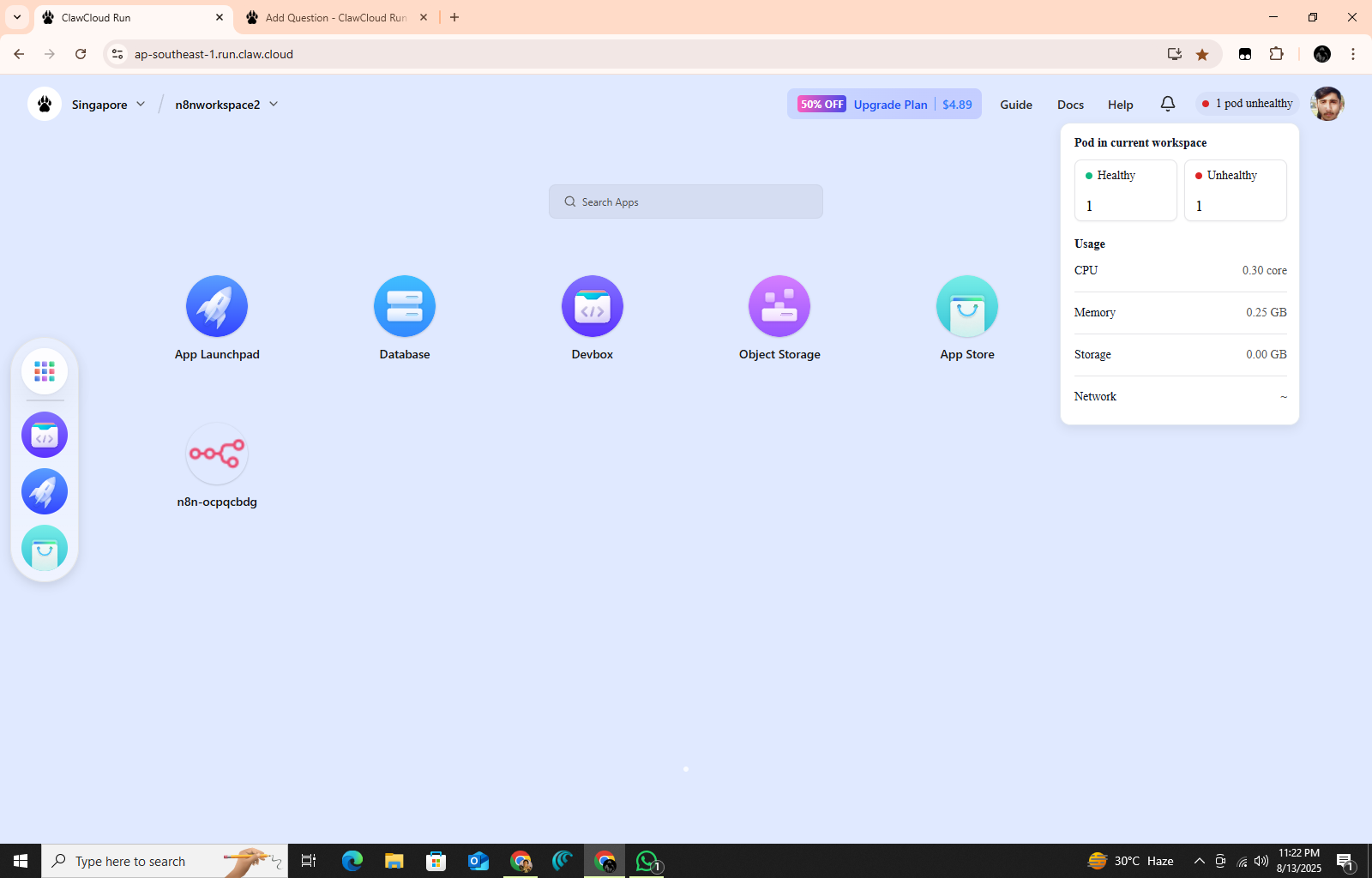The width and height of the screenshot is (1372, 878).
Task: Open the Help menu item
Action: [1121, 105]
